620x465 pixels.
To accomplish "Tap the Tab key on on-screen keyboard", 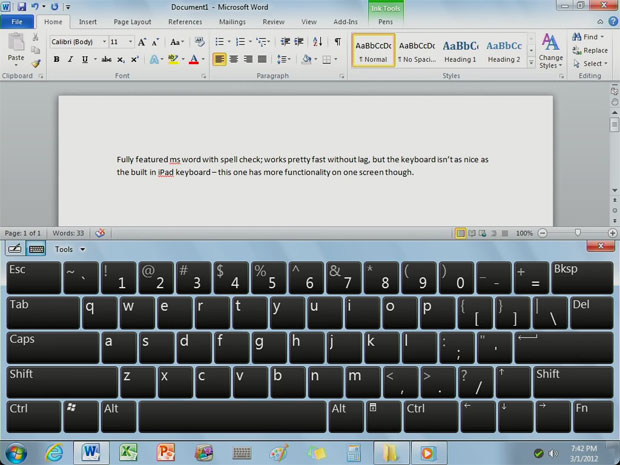I will 43,313.
